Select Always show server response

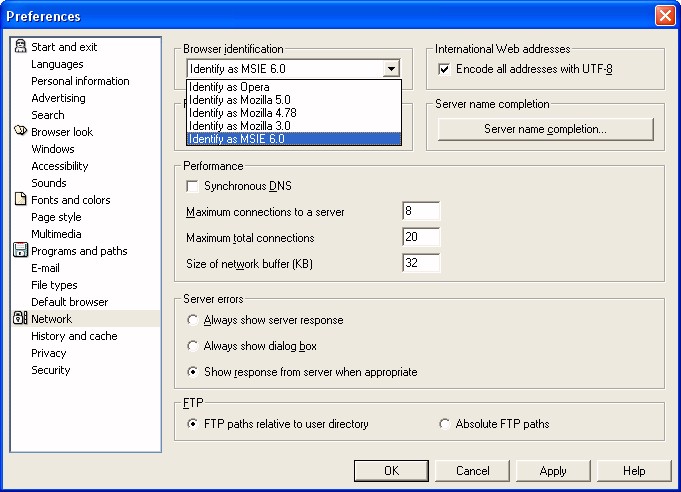coord(193,320)
